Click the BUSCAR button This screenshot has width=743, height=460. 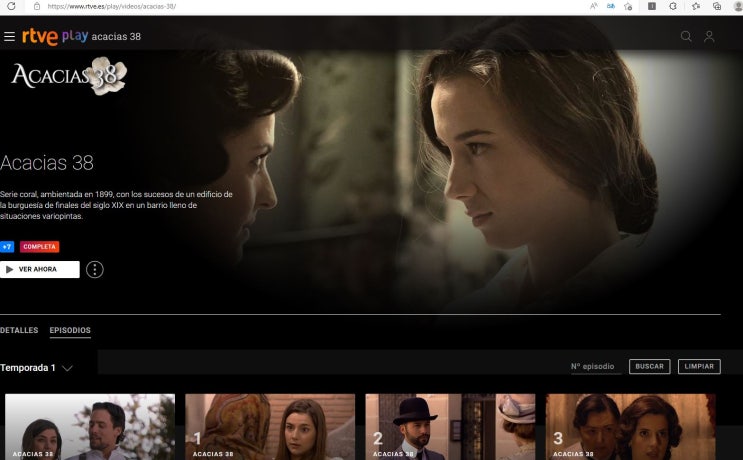point(650,367)
